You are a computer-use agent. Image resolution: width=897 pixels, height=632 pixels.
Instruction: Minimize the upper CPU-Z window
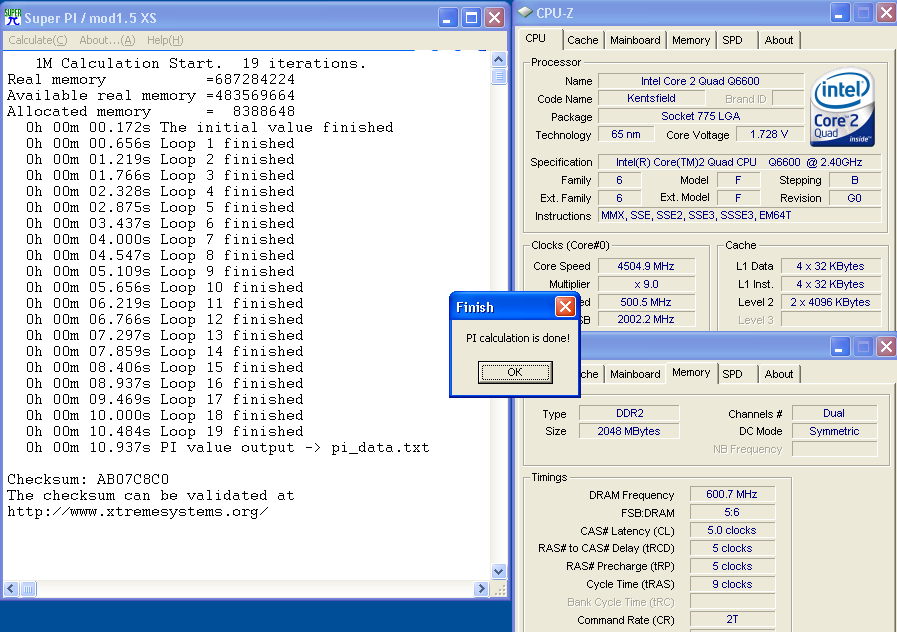[839, 13]
